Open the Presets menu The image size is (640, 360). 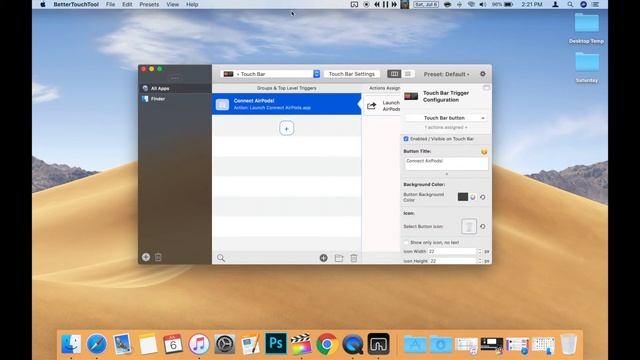click(x=149, y=4)
